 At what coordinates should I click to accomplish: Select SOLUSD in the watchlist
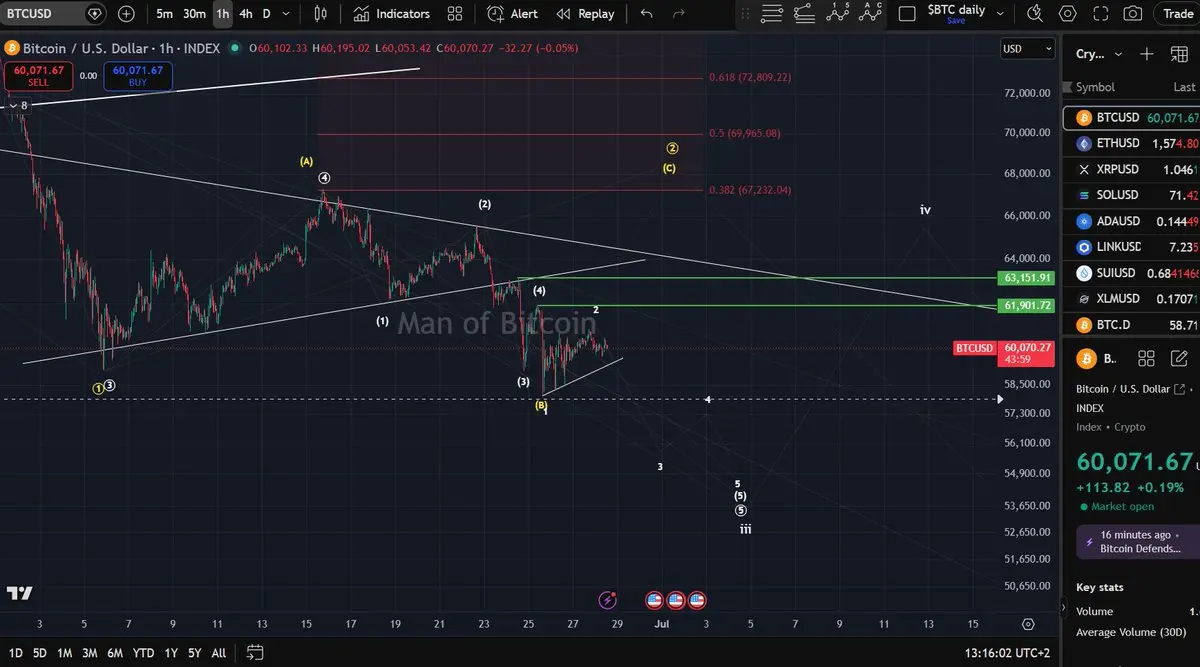pos(1131,195)
